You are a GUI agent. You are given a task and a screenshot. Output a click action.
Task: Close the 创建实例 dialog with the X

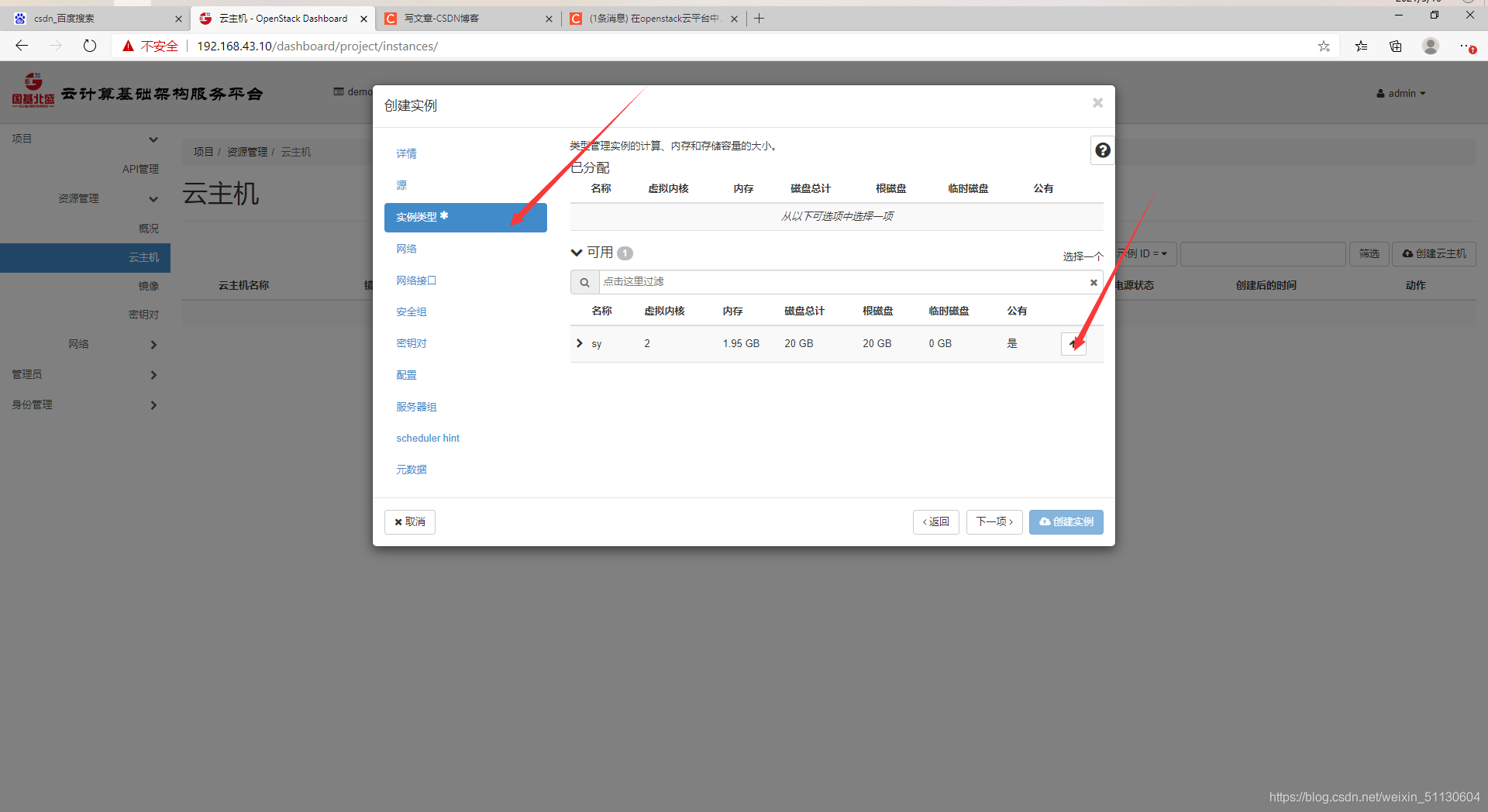pos(1097,103)
